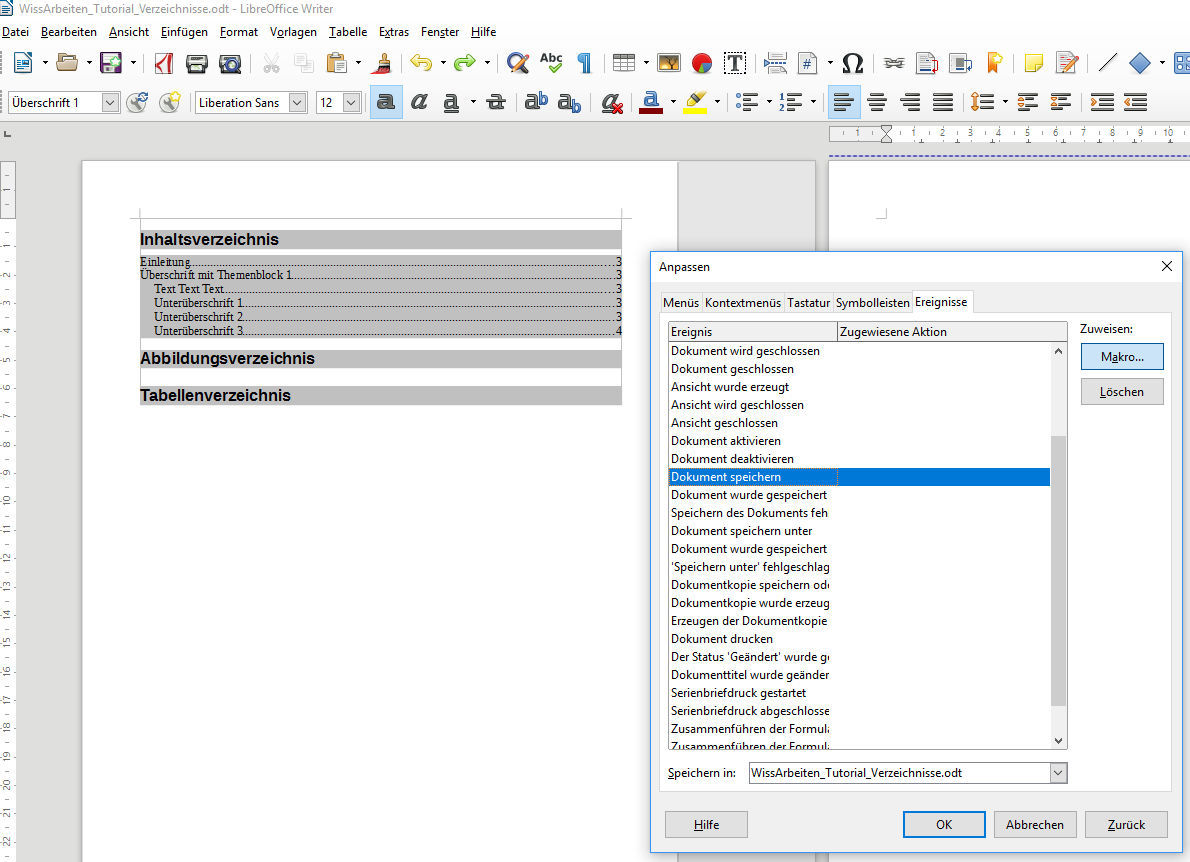Screen dimensions: 1190x862
Task: Clear direct formatting
Action: pyautogui.click(x=612, y=102)
